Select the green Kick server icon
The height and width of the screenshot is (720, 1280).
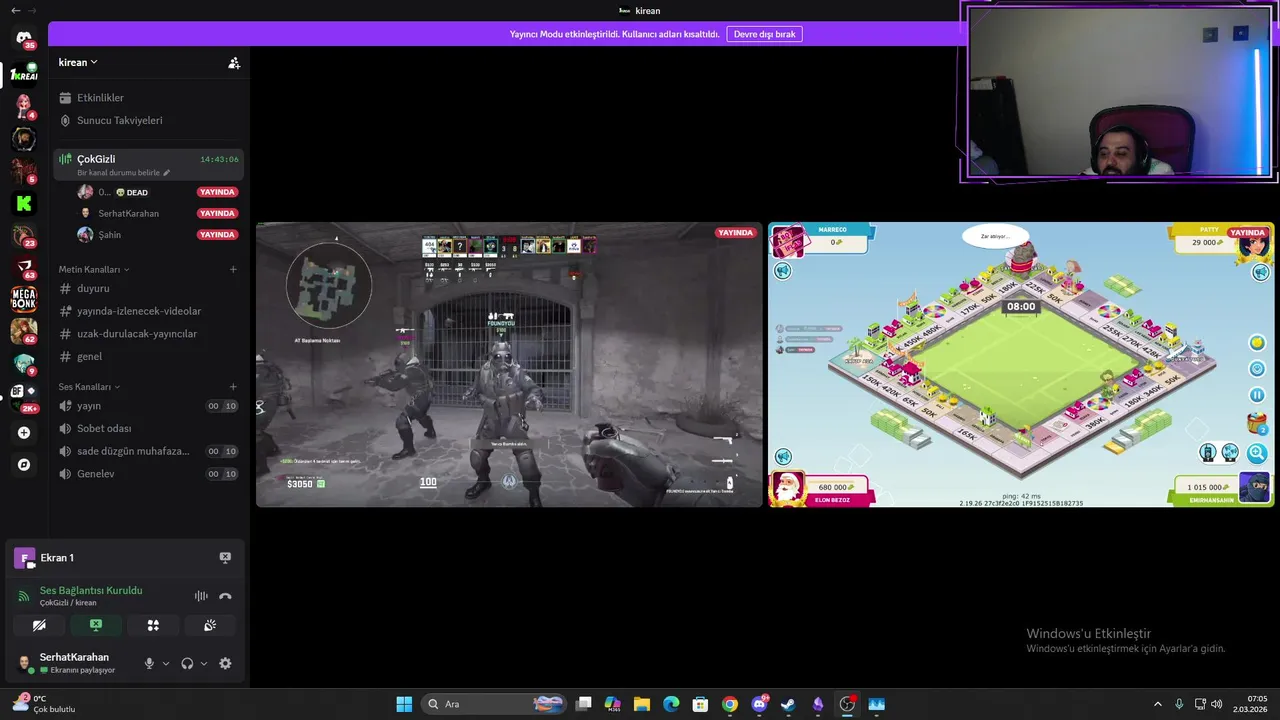pyautogui.click(x=24, y=204)
